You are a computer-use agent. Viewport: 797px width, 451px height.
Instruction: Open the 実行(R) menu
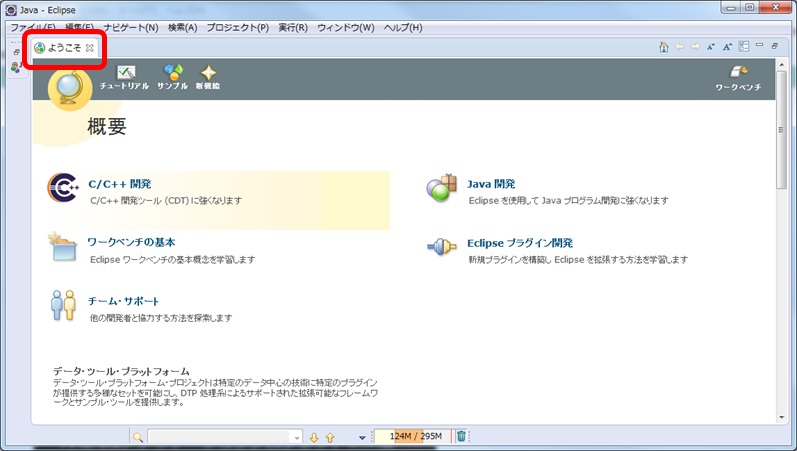click(293, 27)
